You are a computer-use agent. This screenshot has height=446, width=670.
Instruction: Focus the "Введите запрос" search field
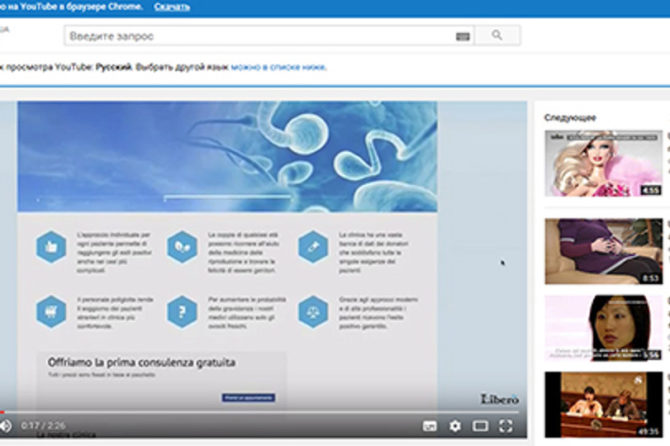pos(260,36)
